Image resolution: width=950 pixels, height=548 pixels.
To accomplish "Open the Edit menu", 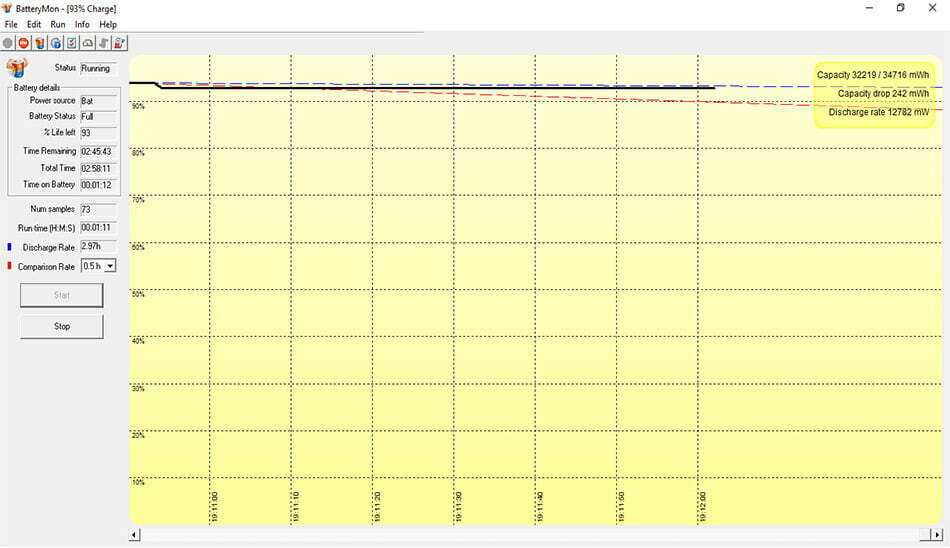I will pos(34,24).
